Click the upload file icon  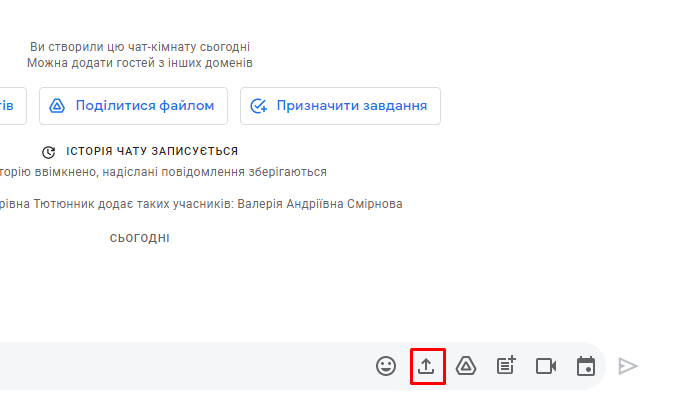pos(427,366)
